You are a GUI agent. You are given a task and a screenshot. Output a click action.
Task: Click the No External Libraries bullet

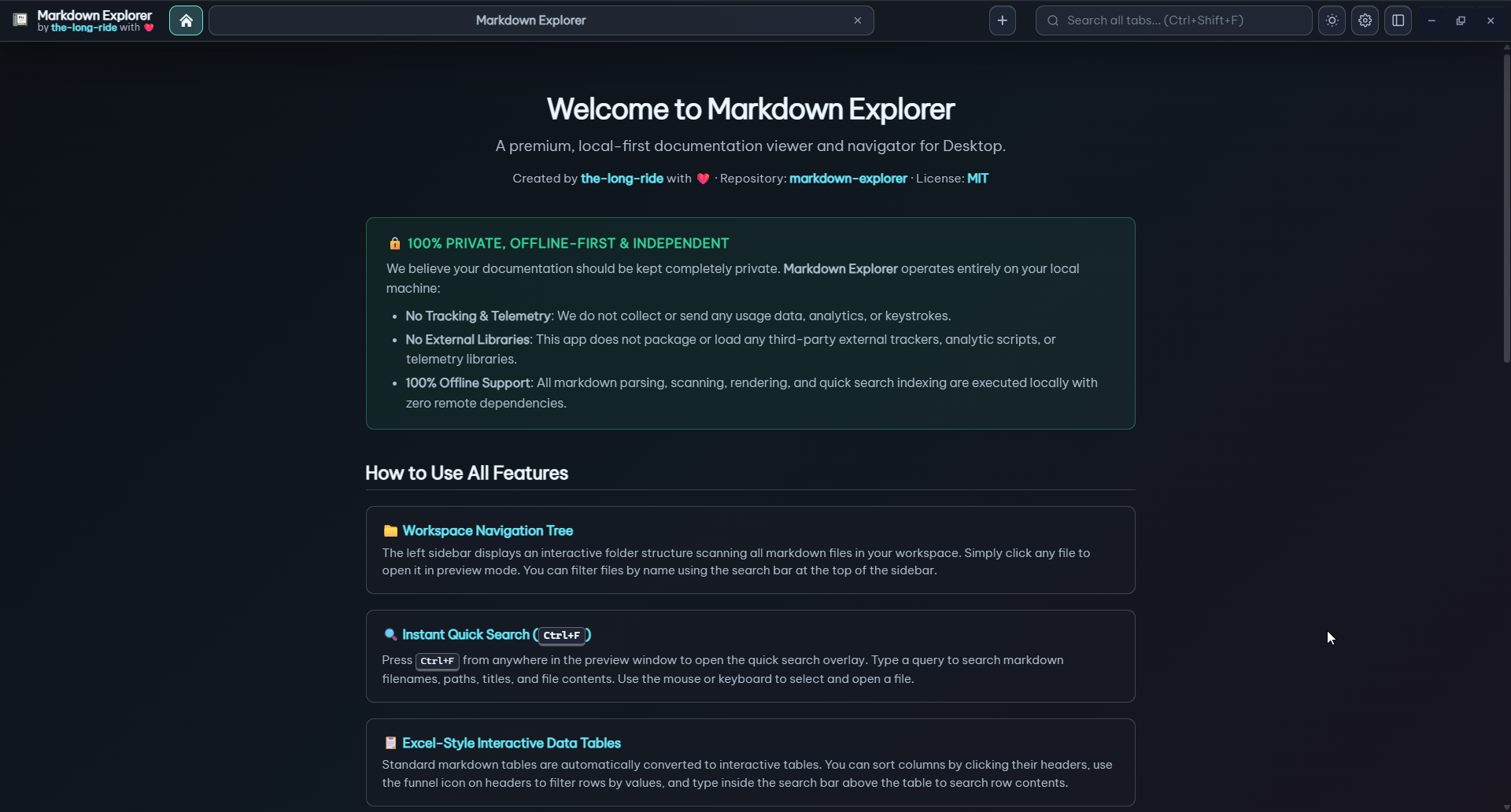pos(730,349)
